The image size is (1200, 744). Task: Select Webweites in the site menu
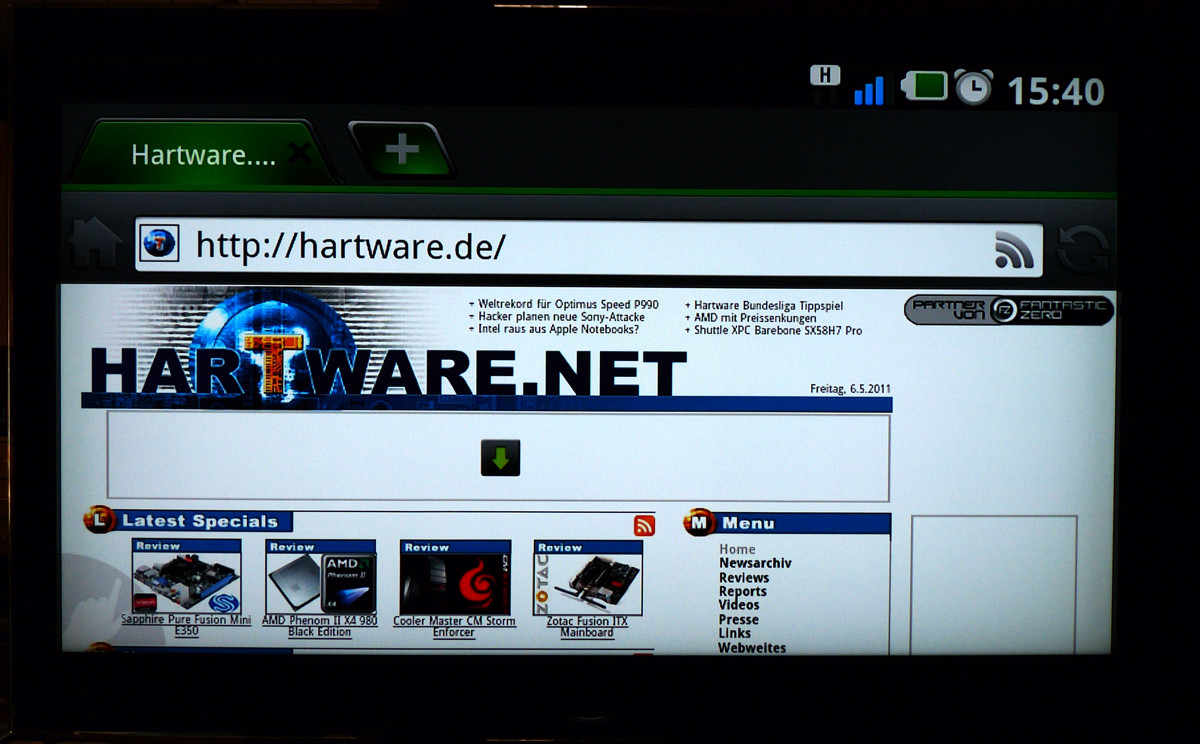[752, 647]
